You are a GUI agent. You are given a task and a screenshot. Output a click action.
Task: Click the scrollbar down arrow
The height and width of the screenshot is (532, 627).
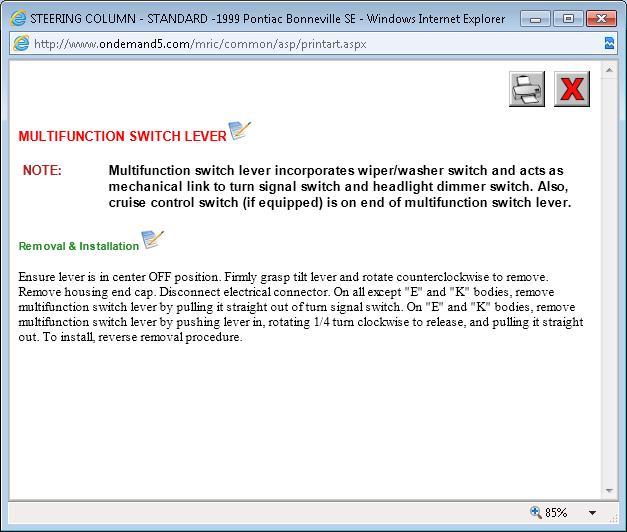pyautogui.click(x=609, y=490)
